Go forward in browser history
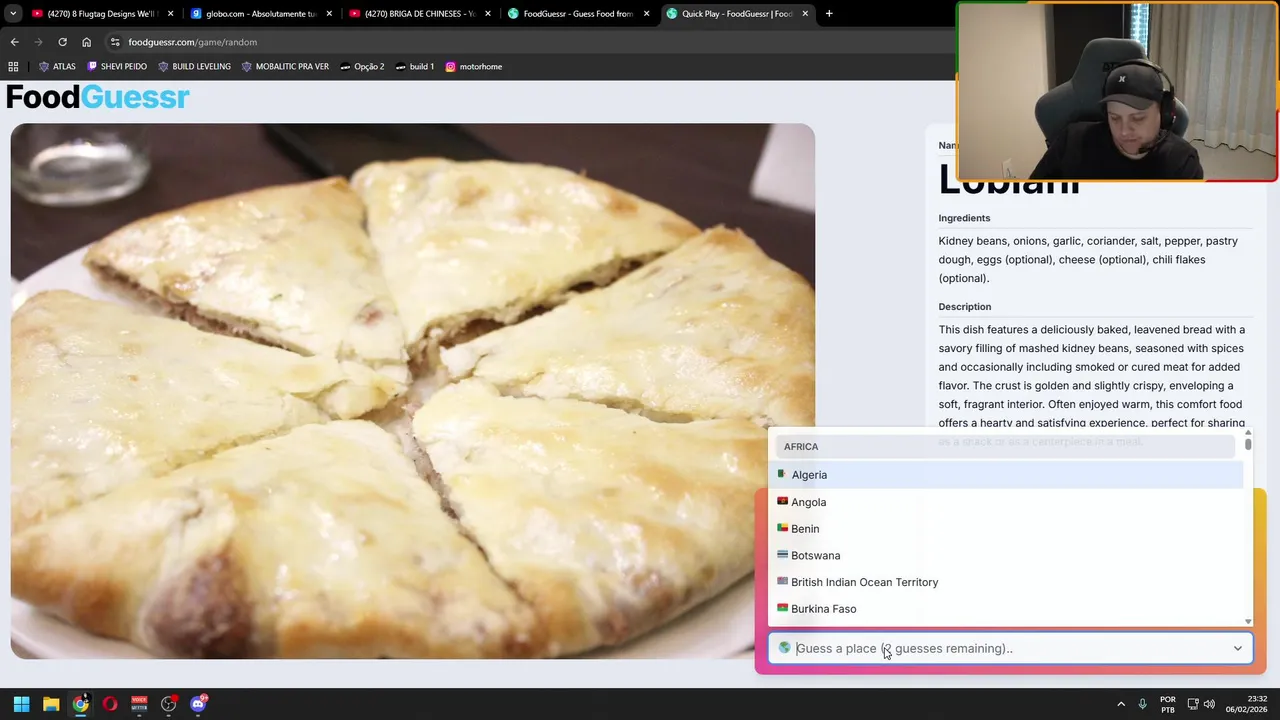This screenshot has height=720, width=1280. tap(38, 42)
